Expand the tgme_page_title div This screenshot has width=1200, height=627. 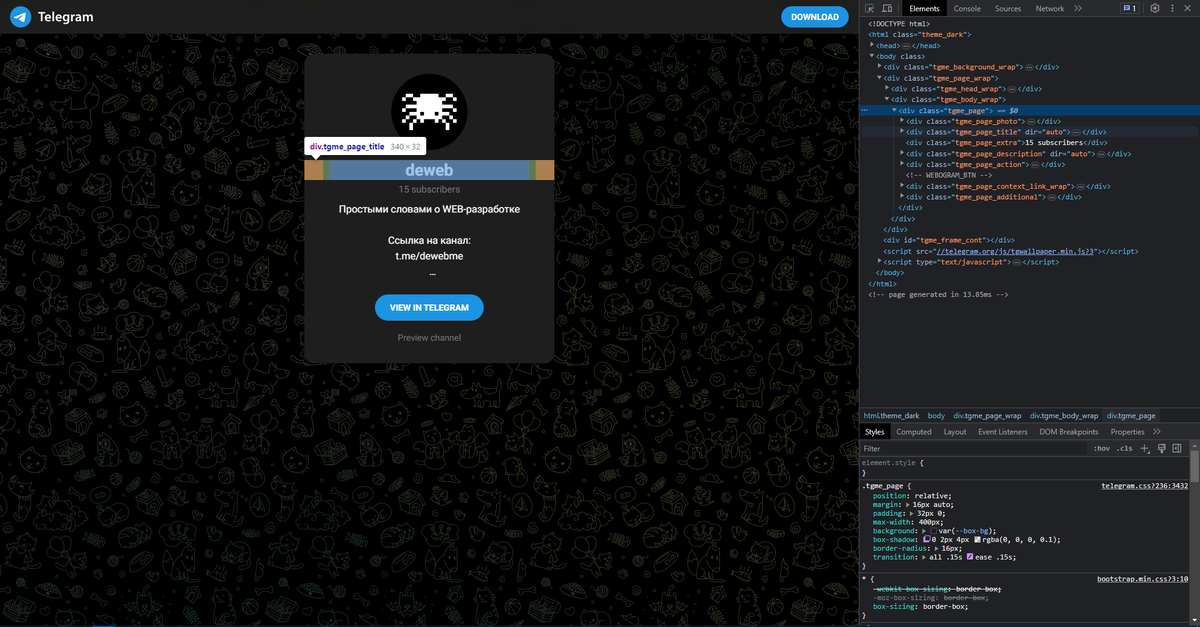click(903, 131)
